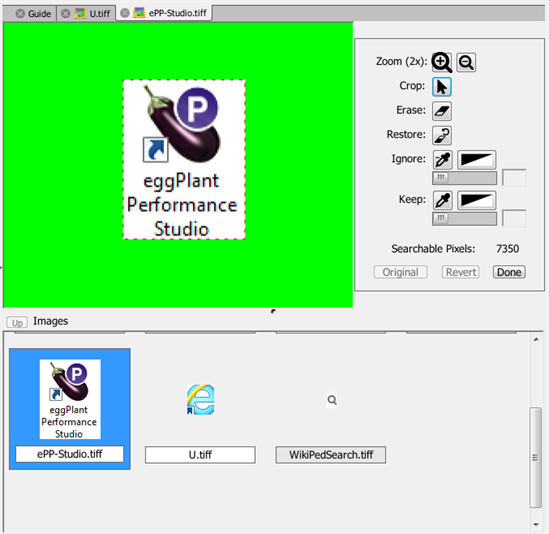Image resolution: width=549 pixels, height=534 pixels.
Task: Click the Keep tolerance gradient swatch
Action: pos(477,200)
